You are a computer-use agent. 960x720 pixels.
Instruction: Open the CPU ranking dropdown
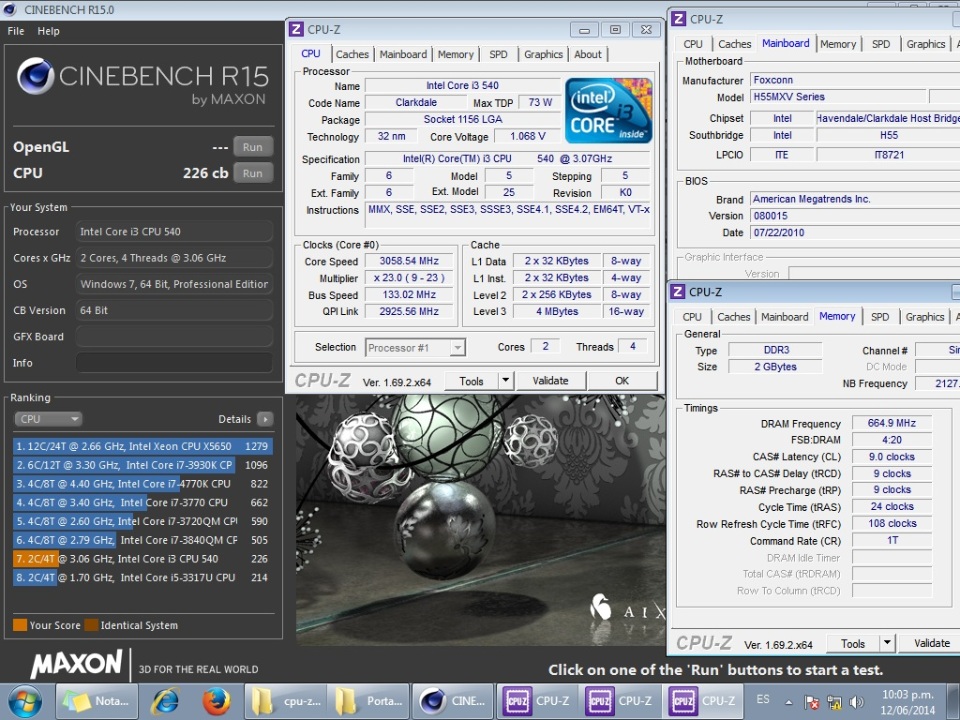pos(48,419)
